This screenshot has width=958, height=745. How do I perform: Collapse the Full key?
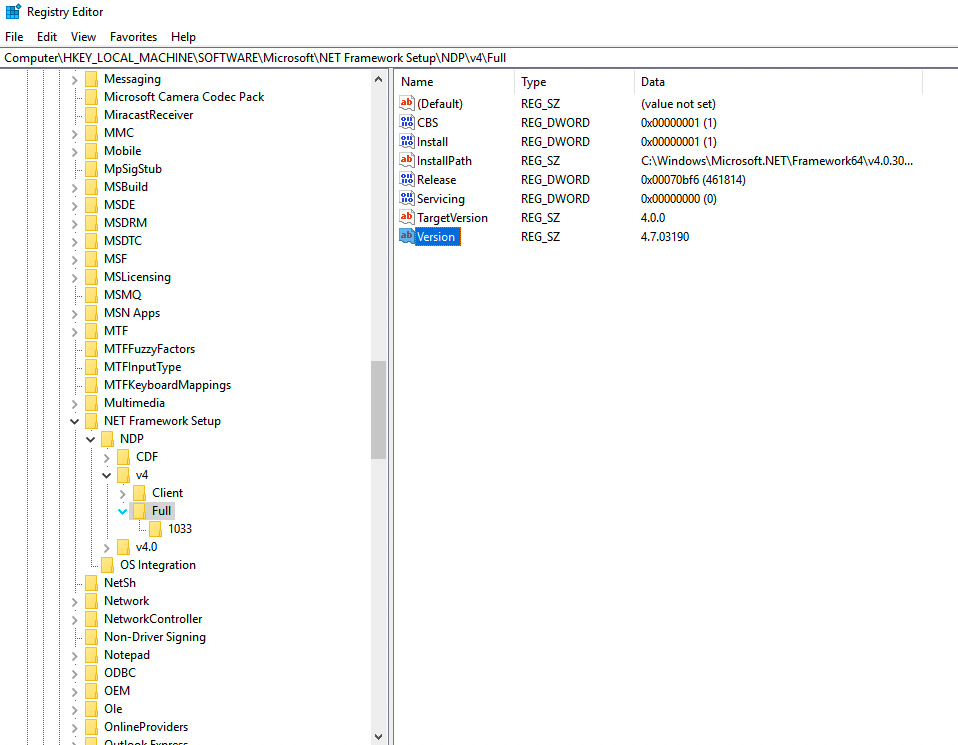tap(122, 512)
